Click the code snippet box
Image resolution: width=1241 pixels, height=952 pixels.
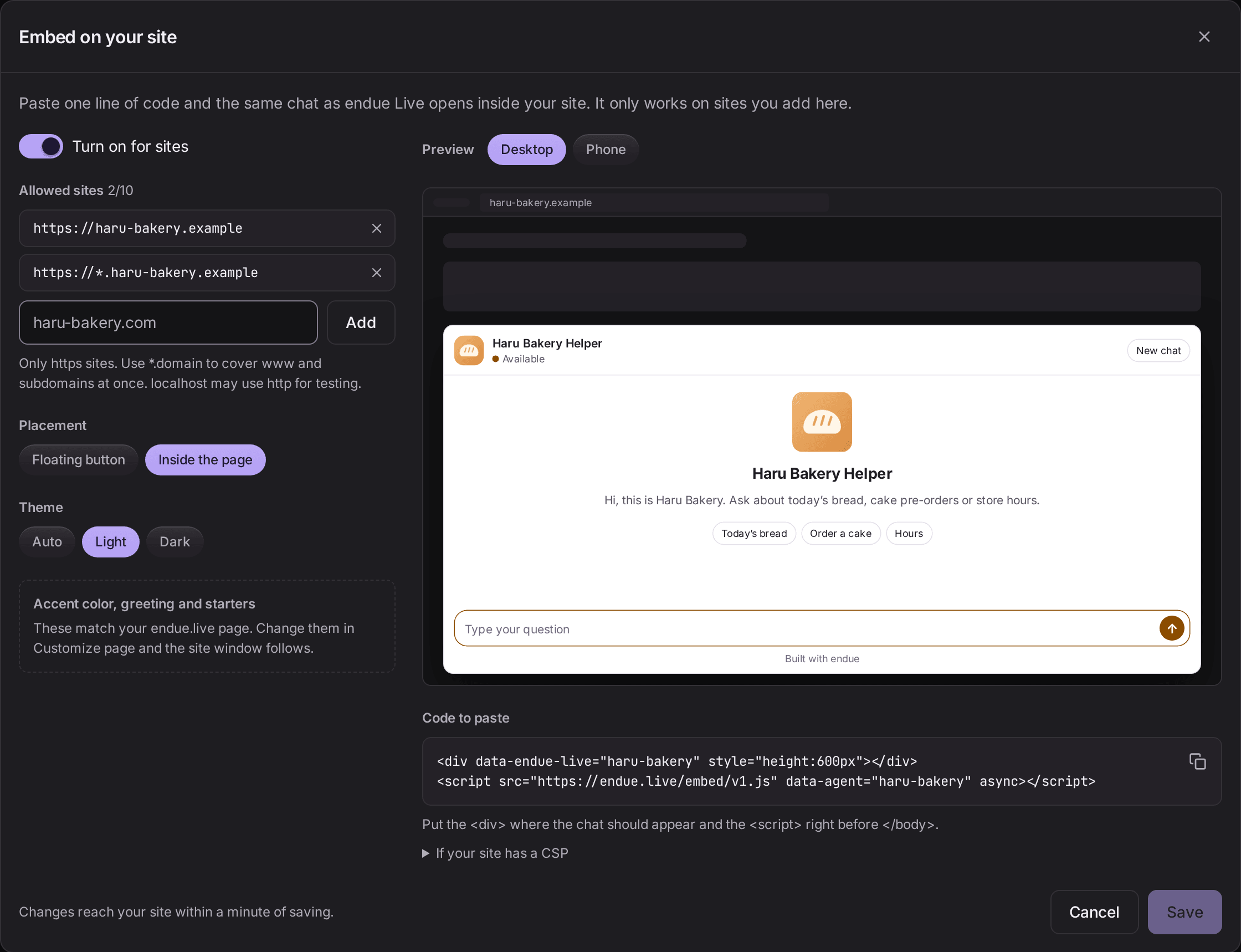(x=822, y=771)
